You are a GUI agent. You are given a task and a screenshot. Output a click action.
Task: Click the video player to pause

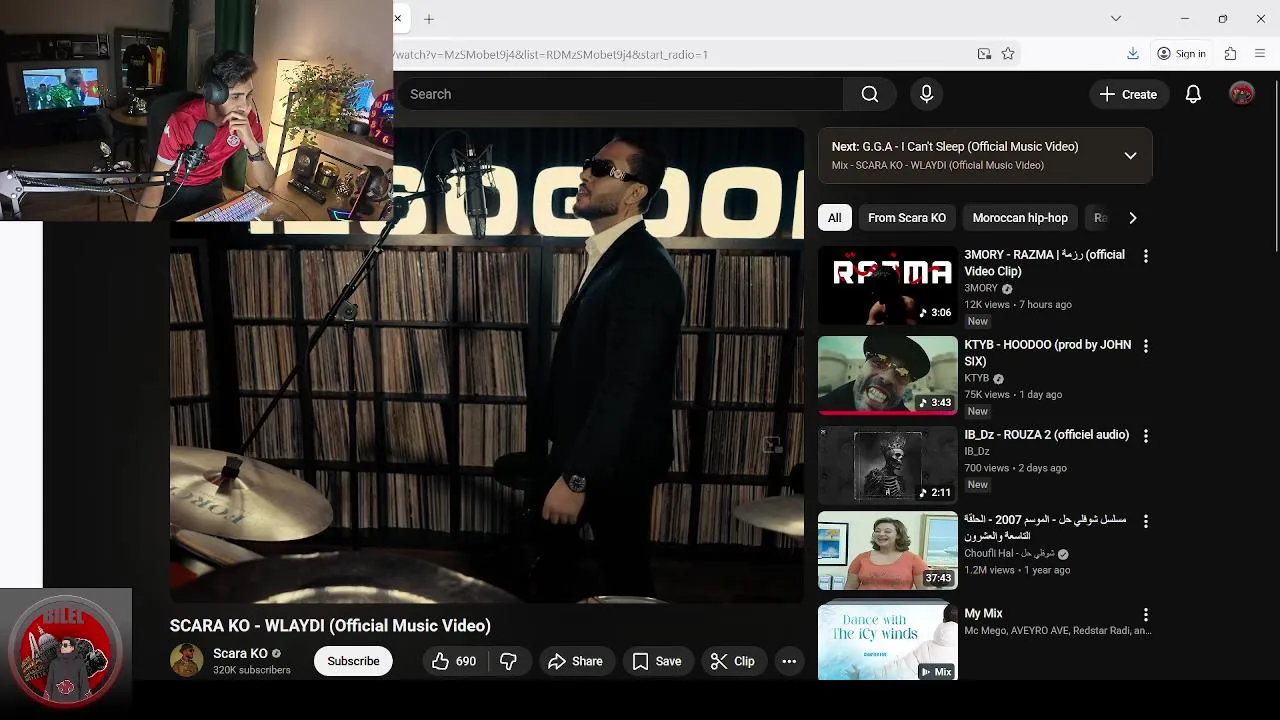click(x=487, y=365)
